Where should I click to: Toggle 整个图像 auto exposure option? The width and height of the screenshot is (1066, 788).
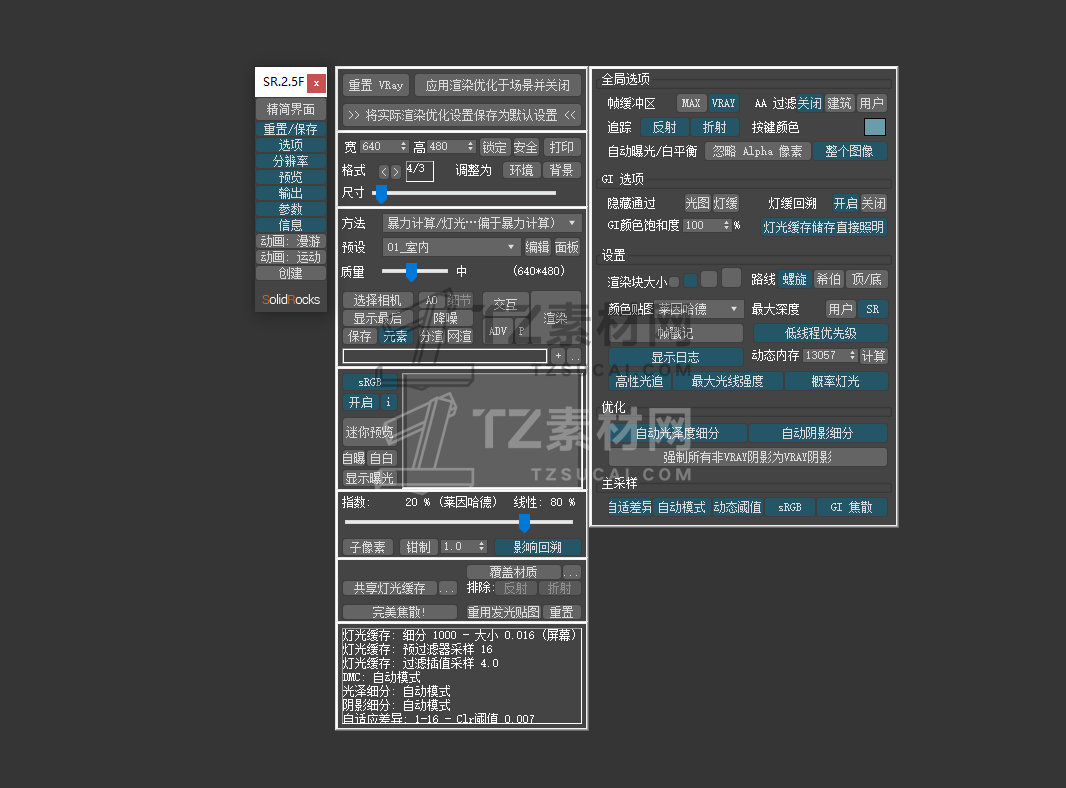coord(849,151)
